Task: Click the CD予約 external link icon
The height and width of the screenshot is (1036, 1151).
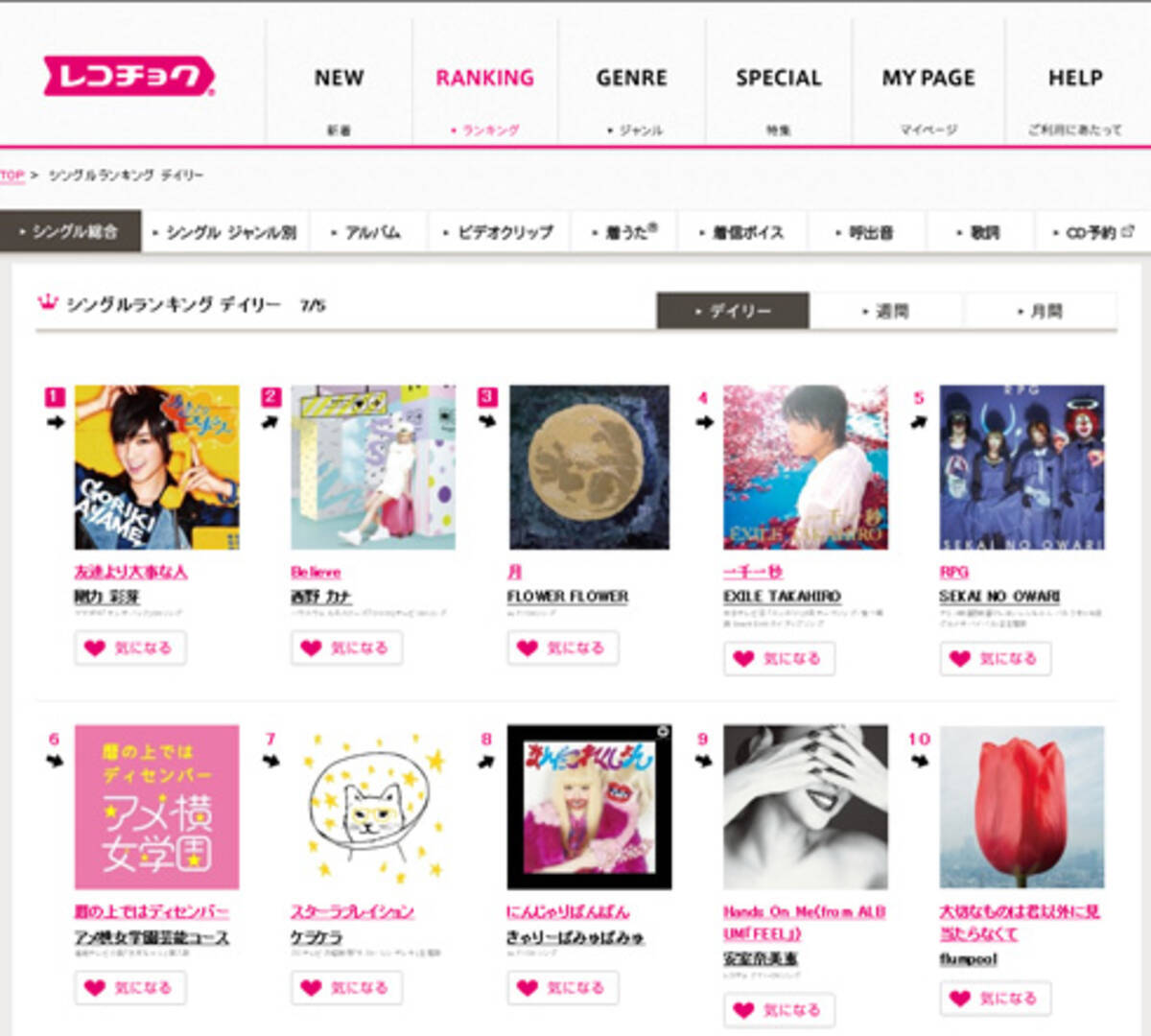Action: [x=1127, y=231]
